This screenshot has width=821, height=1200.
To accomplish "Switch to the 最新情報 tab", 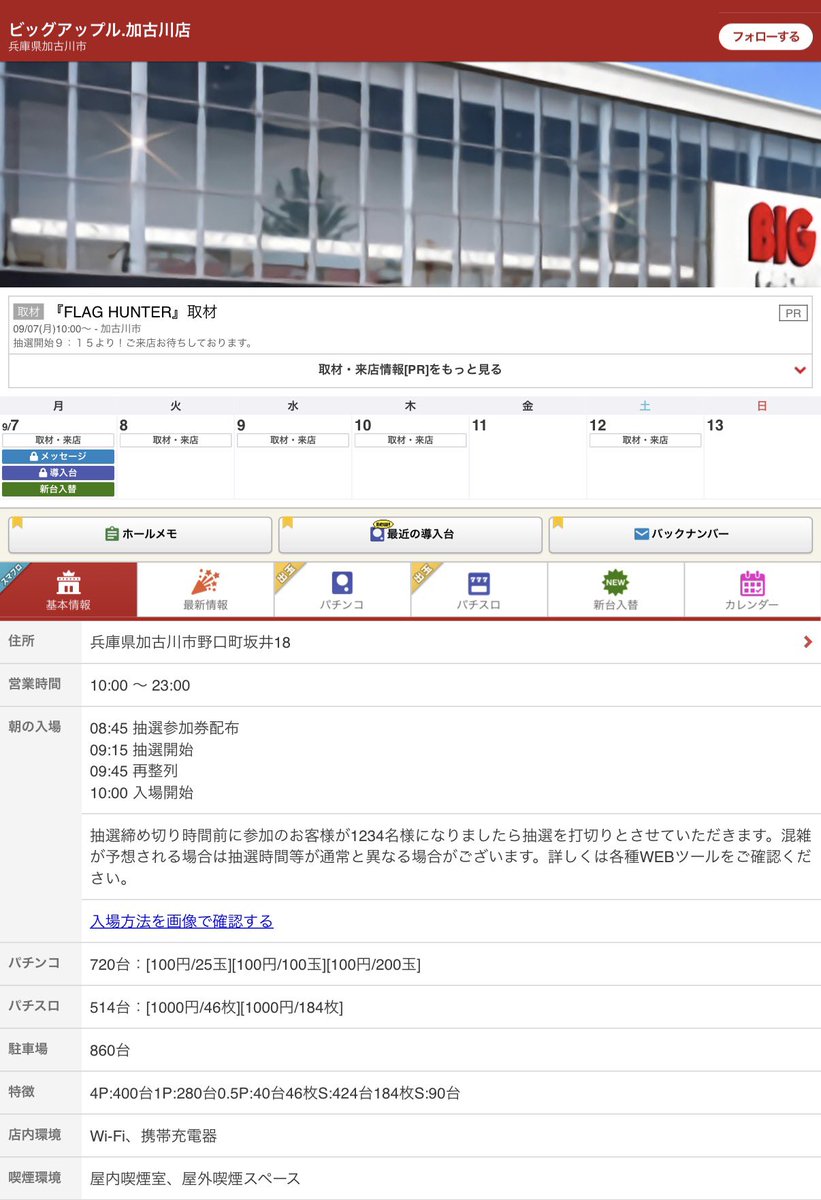I will pyautogui.click(x=205, y=590).
